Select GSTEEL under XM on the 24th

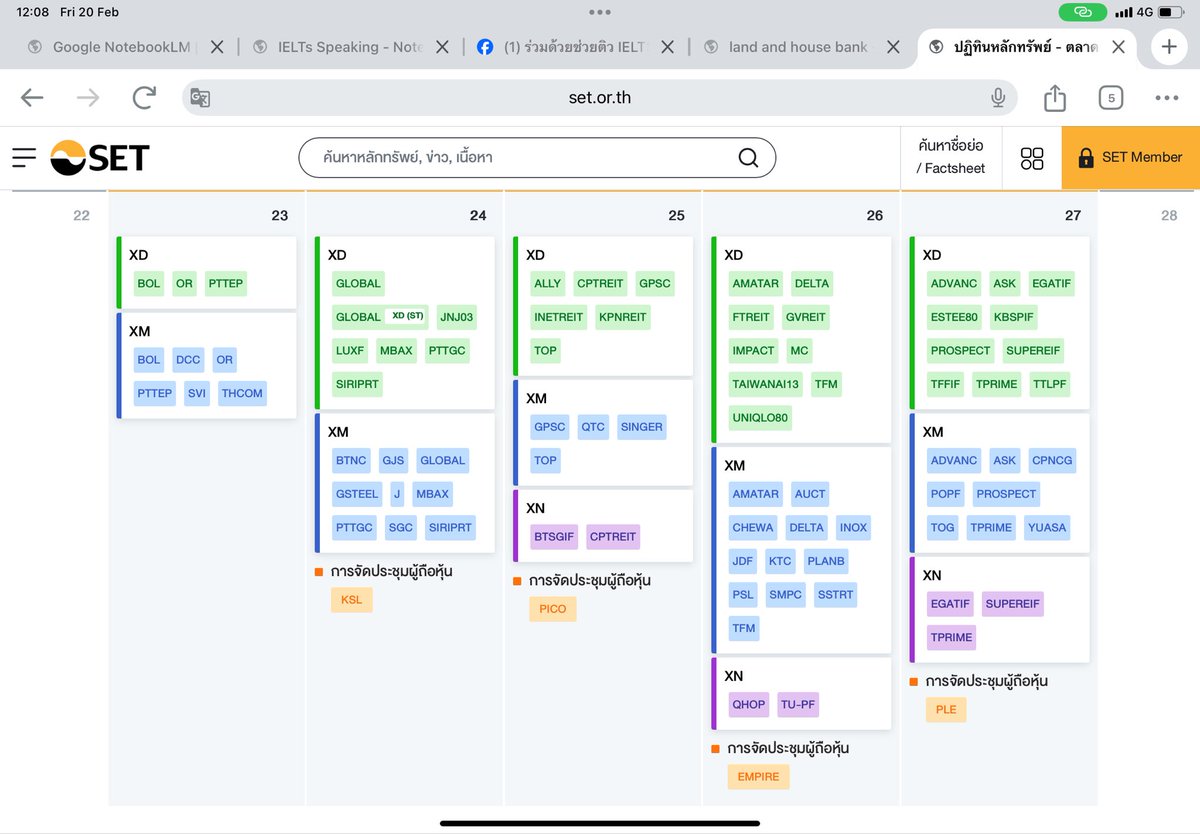point(357,494)
